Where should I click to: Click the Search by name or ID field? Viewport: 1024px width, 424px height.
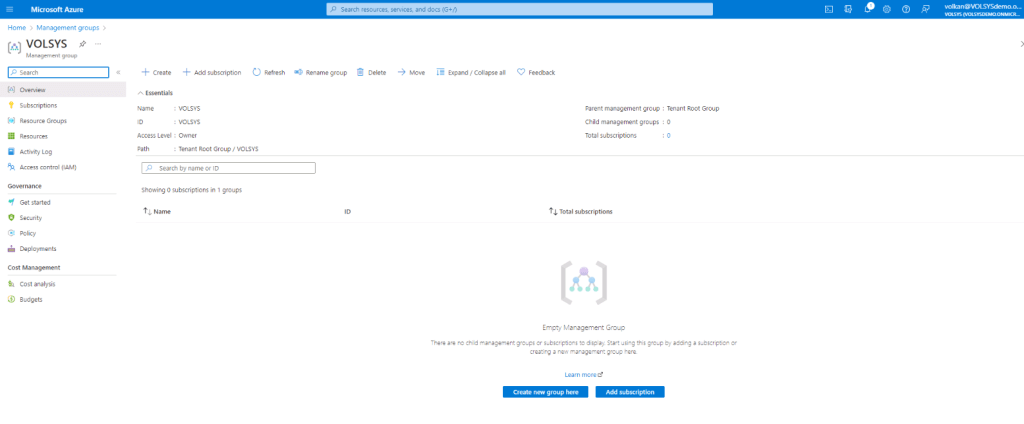pos(228,168)
